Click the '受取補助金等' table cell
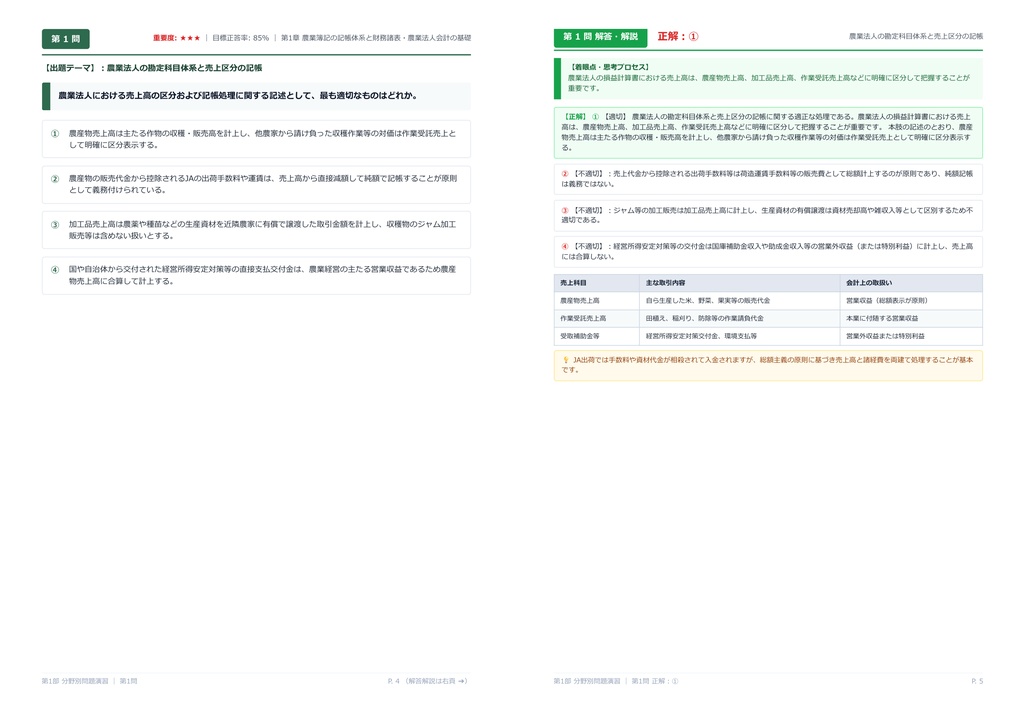Image resolution: width=1024 pixels, height=724 pixels. coord(596,336)
